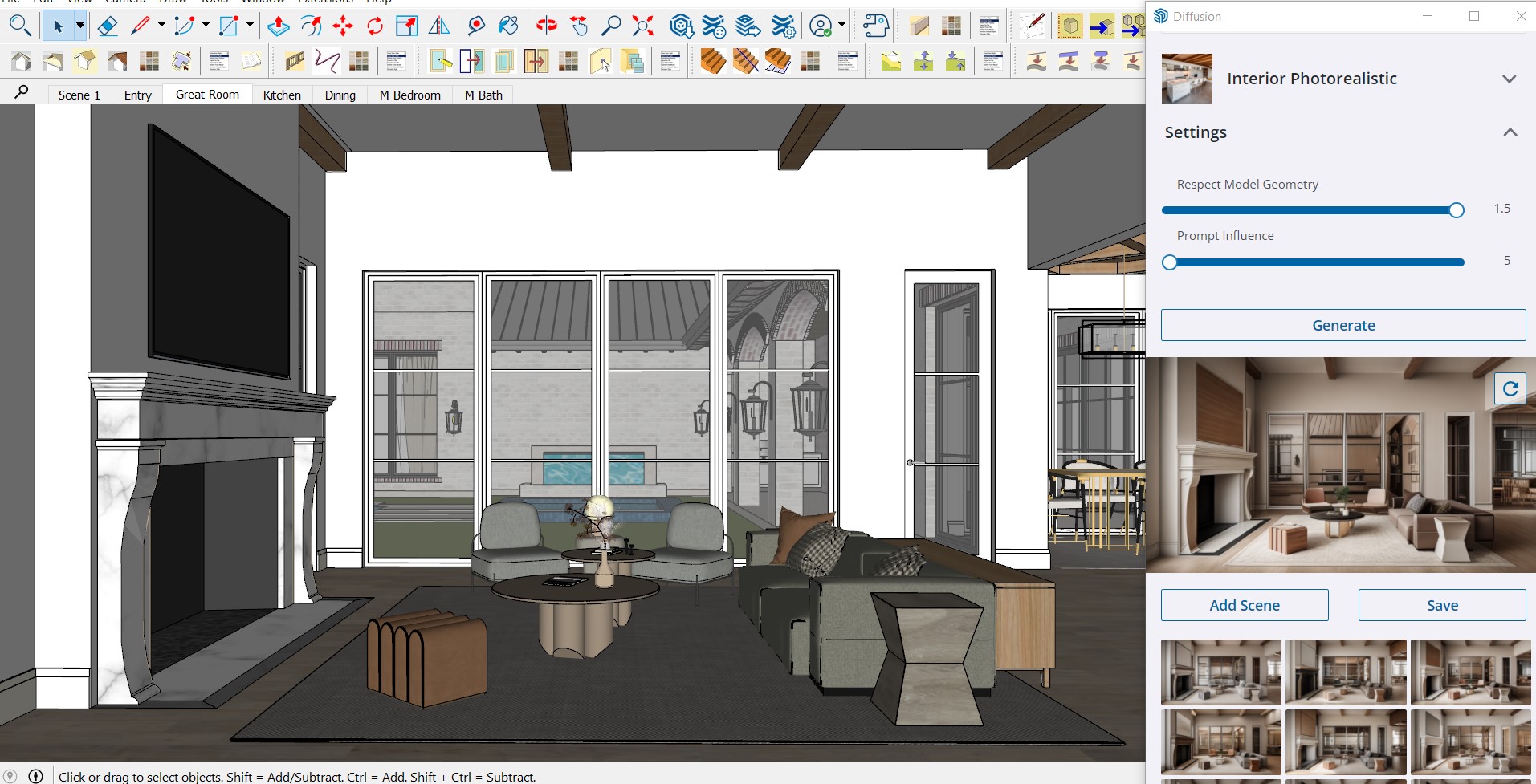
Task: Expand the Interior Photorealistic style chevron
Action: pyautogui.click(x=1510, y=79)
